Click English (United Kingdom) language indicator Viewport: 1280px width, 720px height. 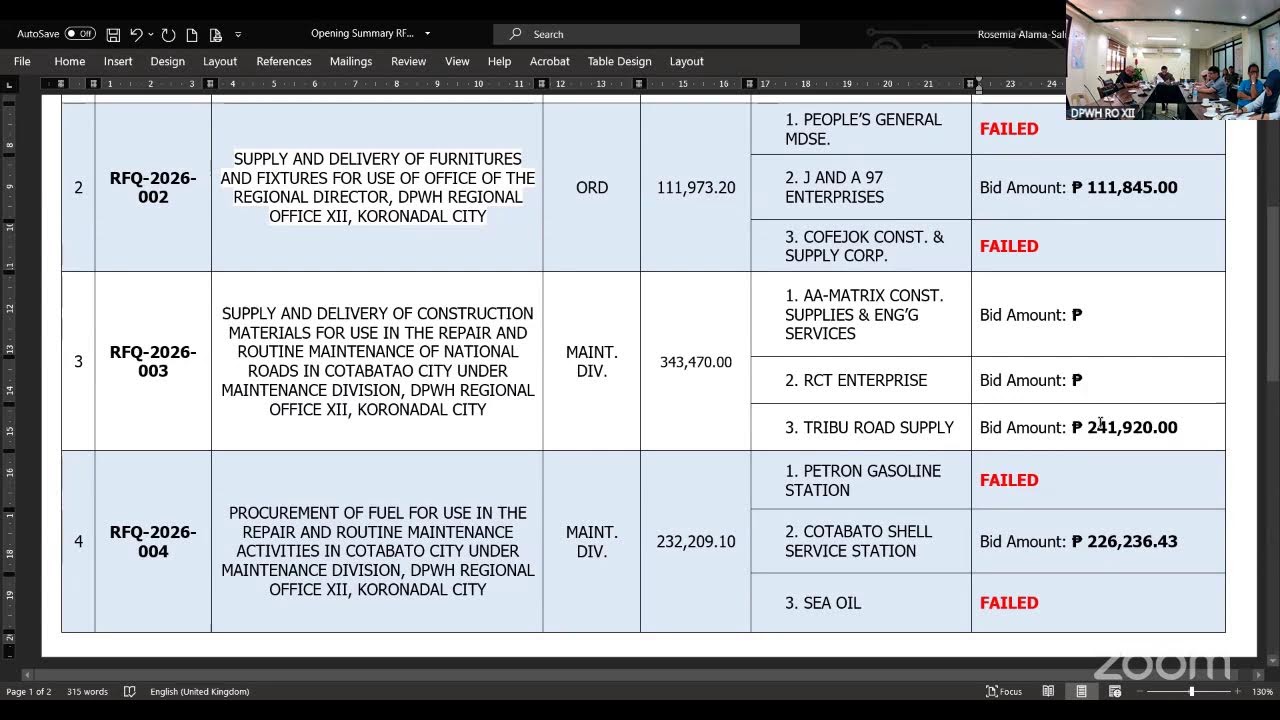point(200,691)
